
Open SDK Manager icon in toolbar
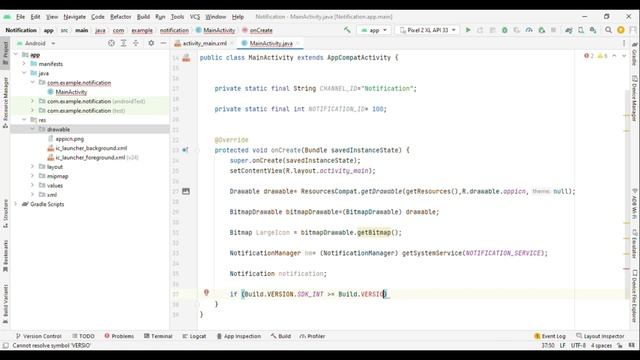click(x=593, y=30)
